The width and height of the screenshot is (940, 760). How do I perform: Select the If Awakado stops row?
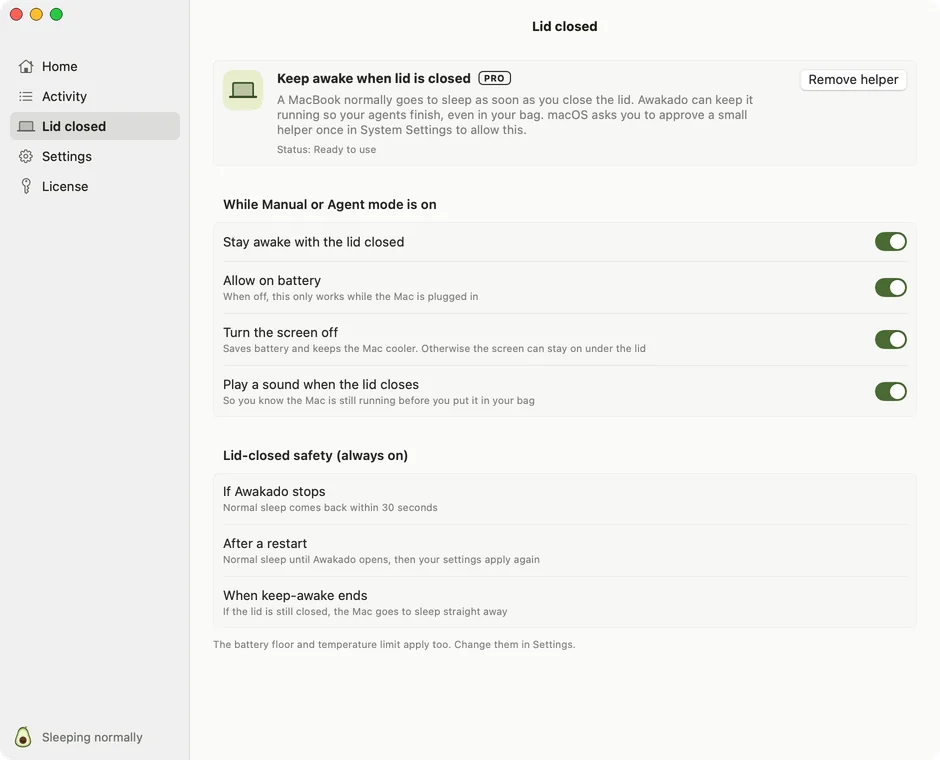click(x=565, y=499)
